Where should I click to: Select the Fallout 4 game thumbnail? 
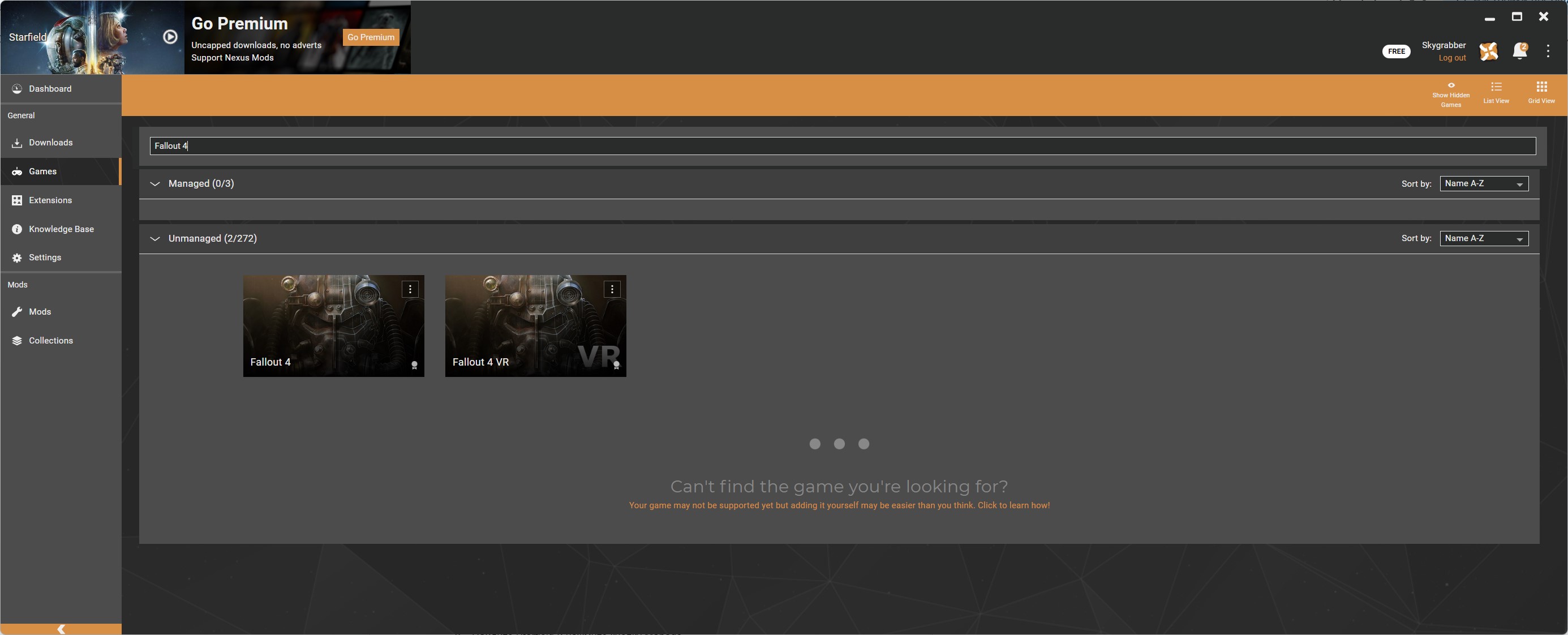pos(333,326)
